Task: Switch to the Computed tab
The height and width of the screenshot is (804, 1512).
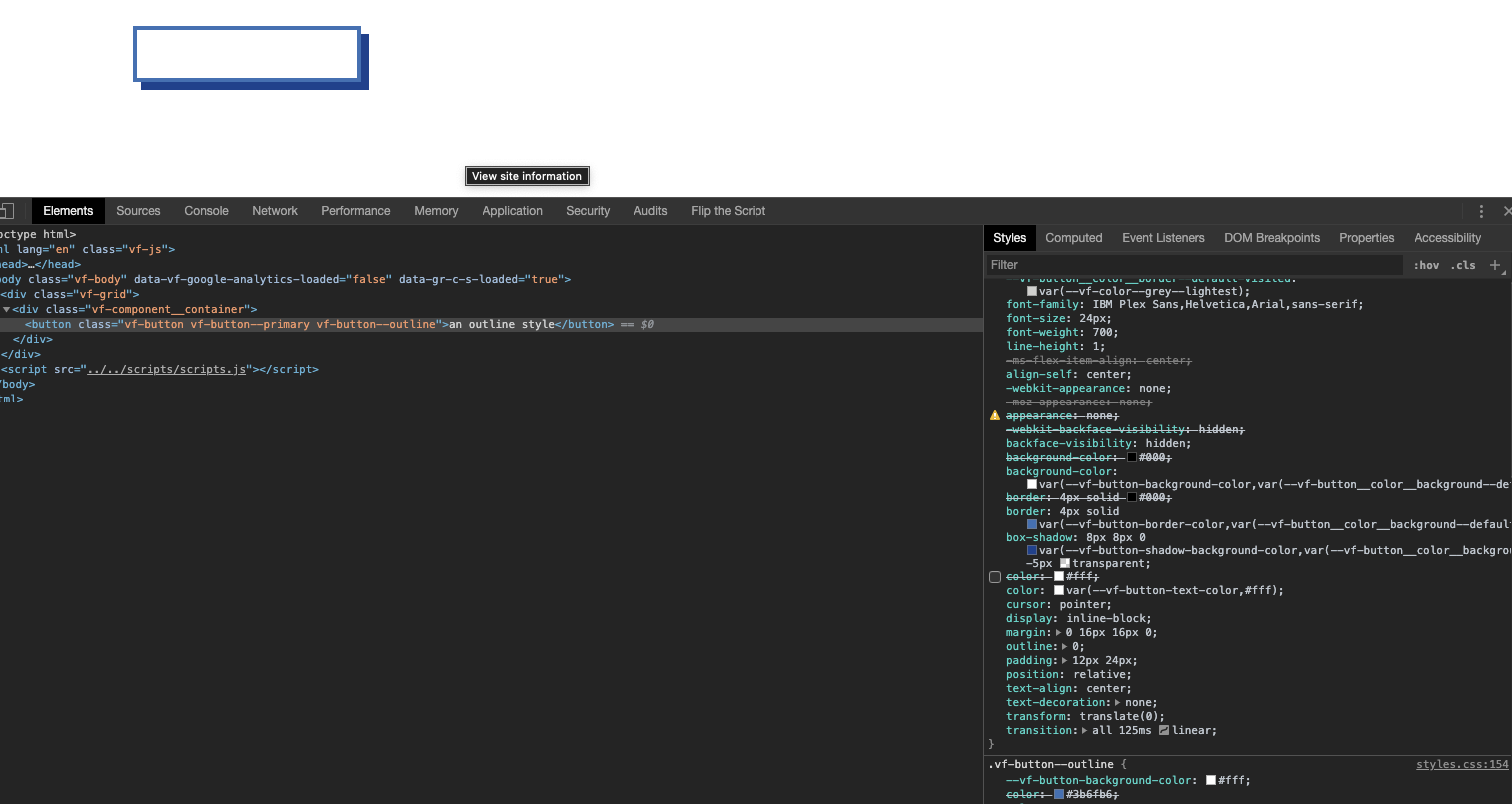Action: [1073, 238]
